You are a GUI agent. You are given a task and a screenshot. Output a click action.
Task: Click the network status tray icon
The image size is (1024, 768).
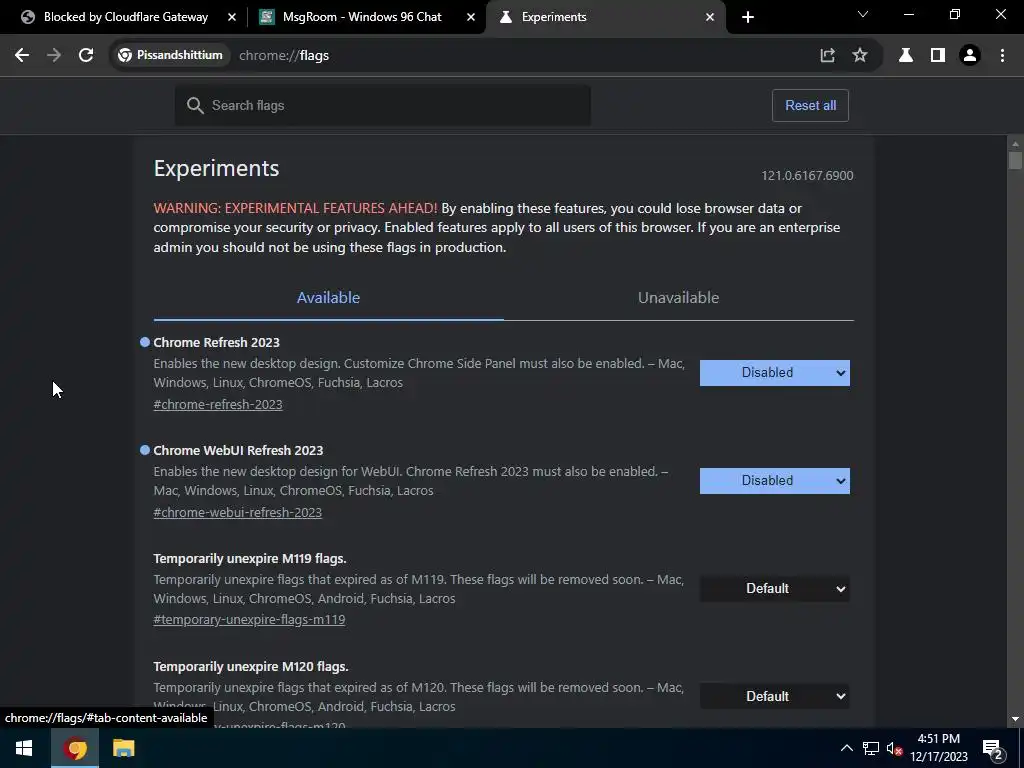[871, 748]
